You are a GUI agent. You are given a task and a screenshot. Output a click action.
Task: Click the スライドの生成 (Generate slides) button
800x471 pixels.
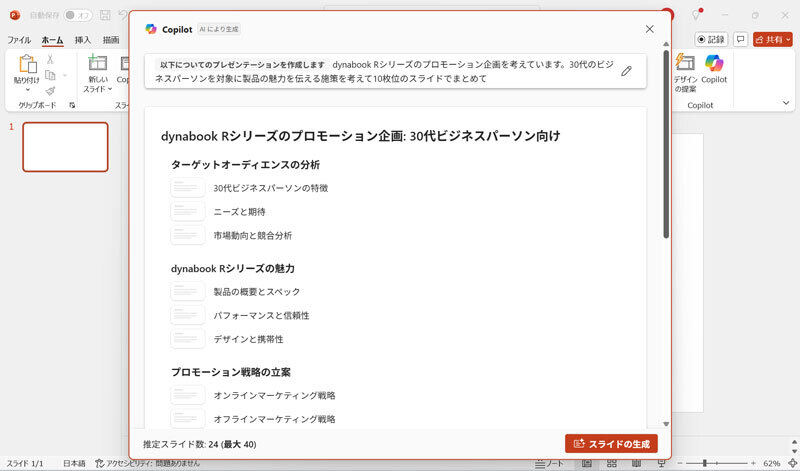click(611, 443)
